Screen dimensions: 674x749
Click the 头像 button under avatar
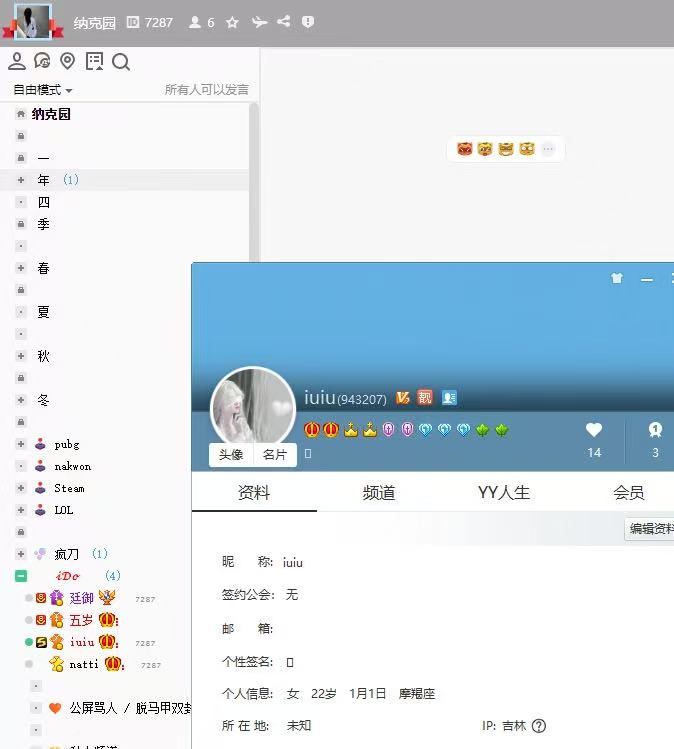(231, 454)
